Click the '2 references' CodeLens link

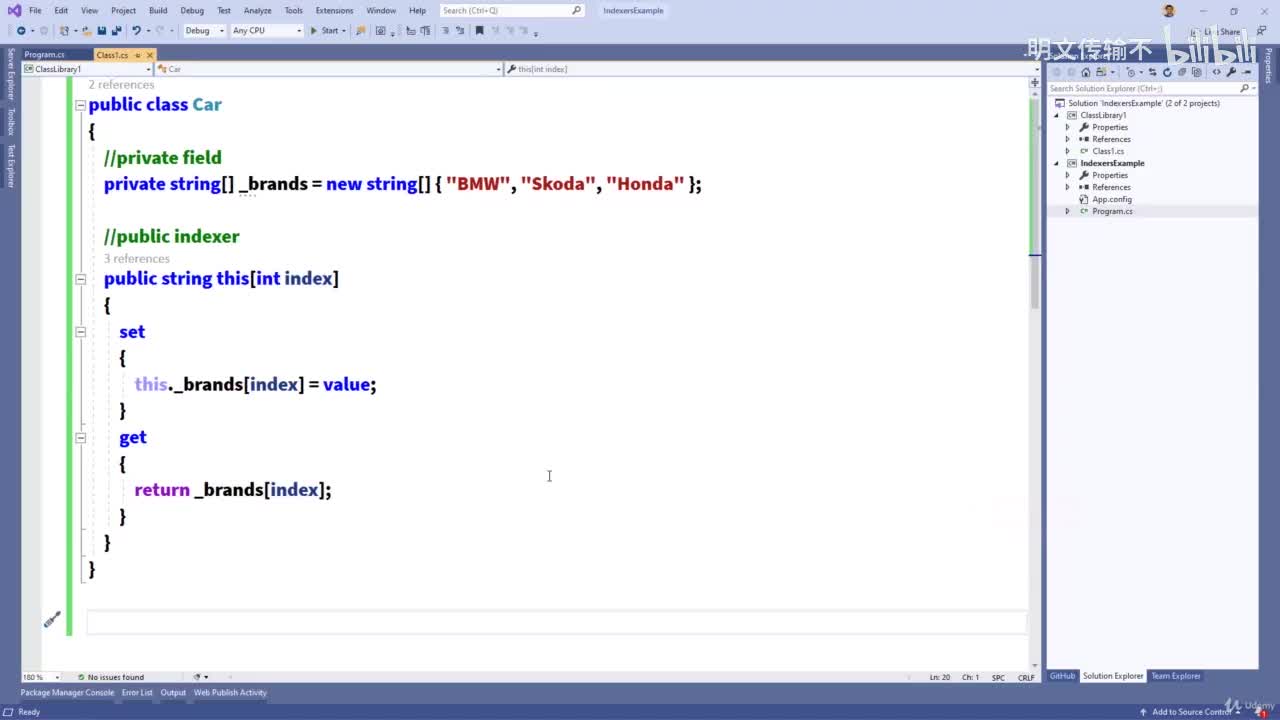coord(121,85)
